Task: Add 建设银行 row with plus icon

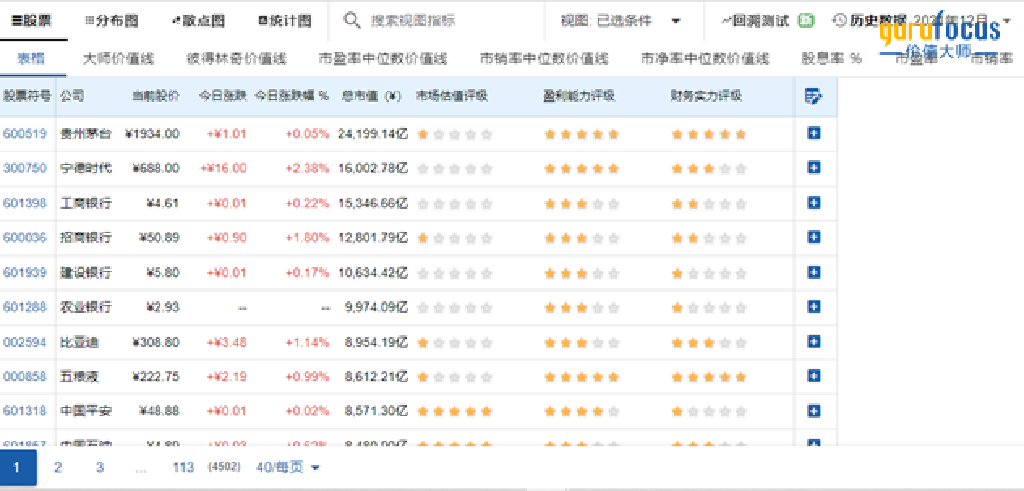Action: pos(814,272)
